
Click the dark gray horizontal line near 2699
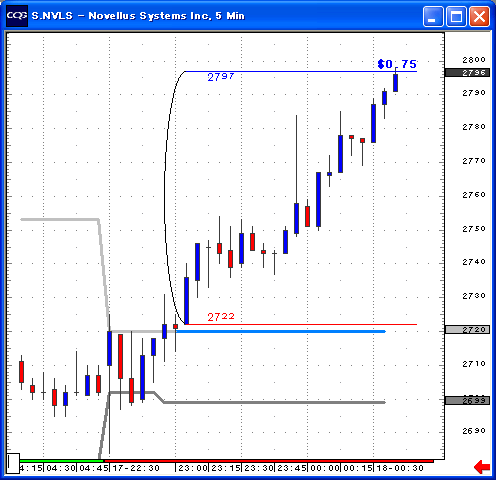(x=274, y=403)
